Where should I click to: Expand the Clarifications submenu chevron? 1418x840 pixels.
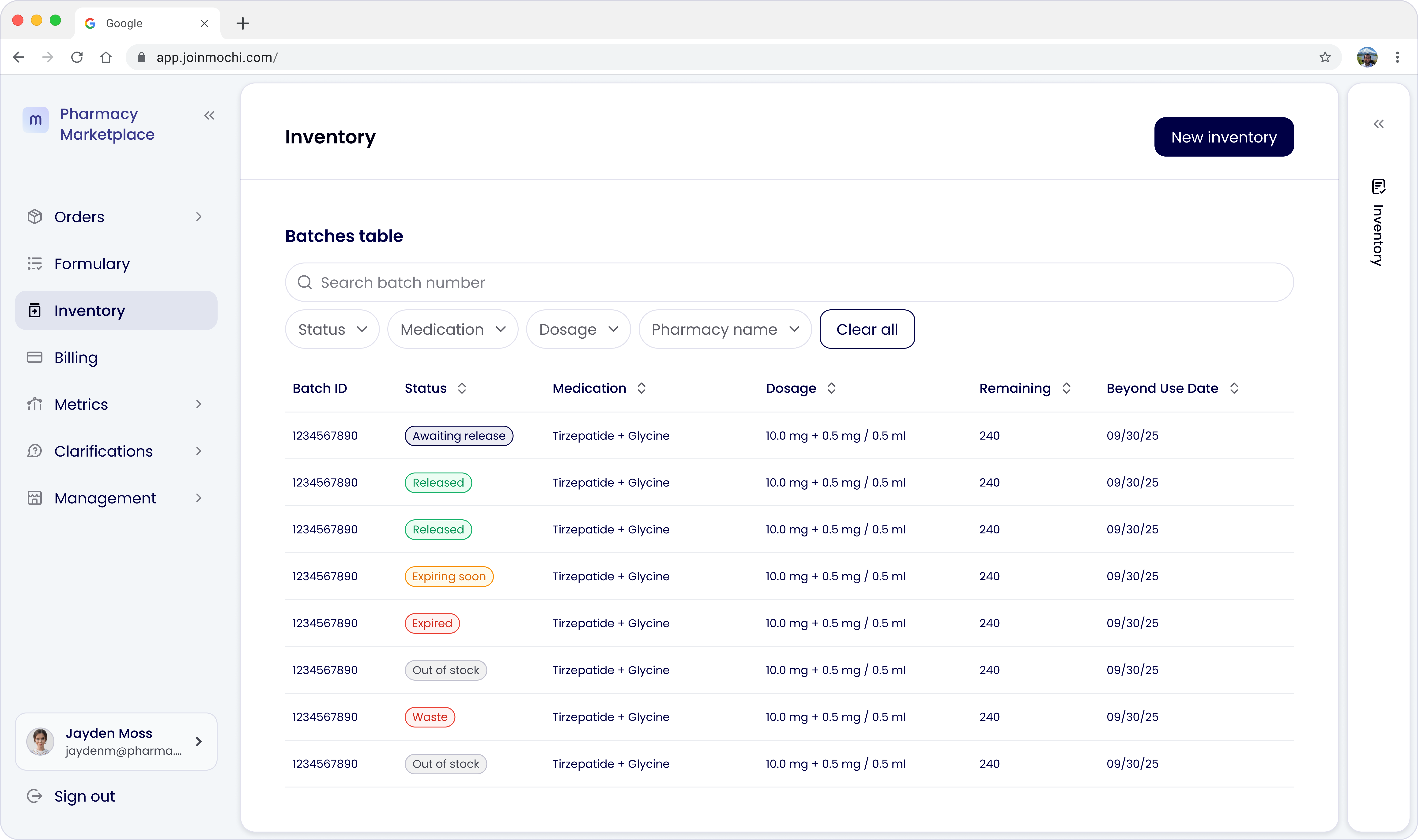[x=199, y=451]
